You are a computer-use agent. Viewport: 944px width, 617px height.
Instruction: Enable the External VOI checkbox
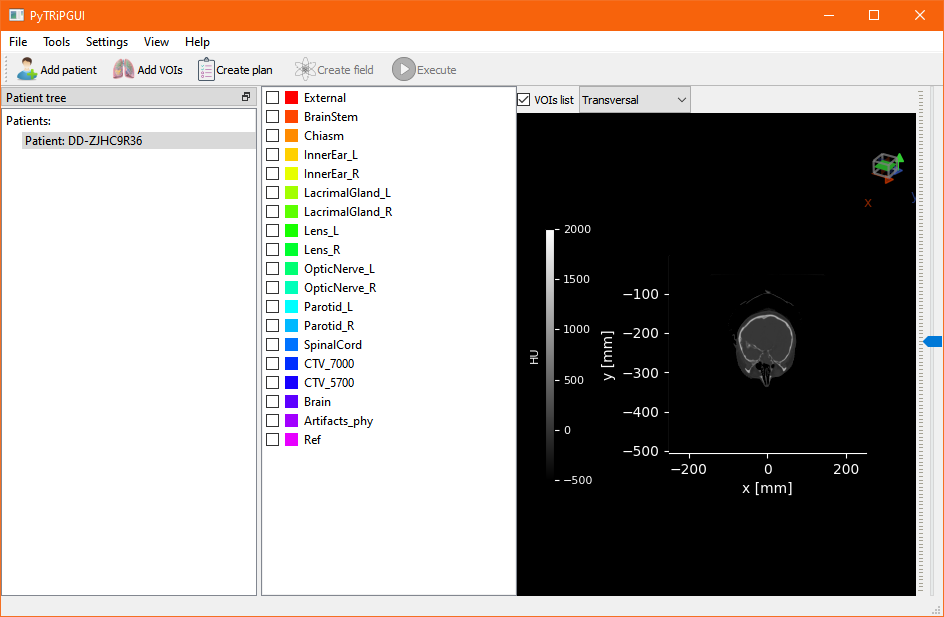[272, 98]
